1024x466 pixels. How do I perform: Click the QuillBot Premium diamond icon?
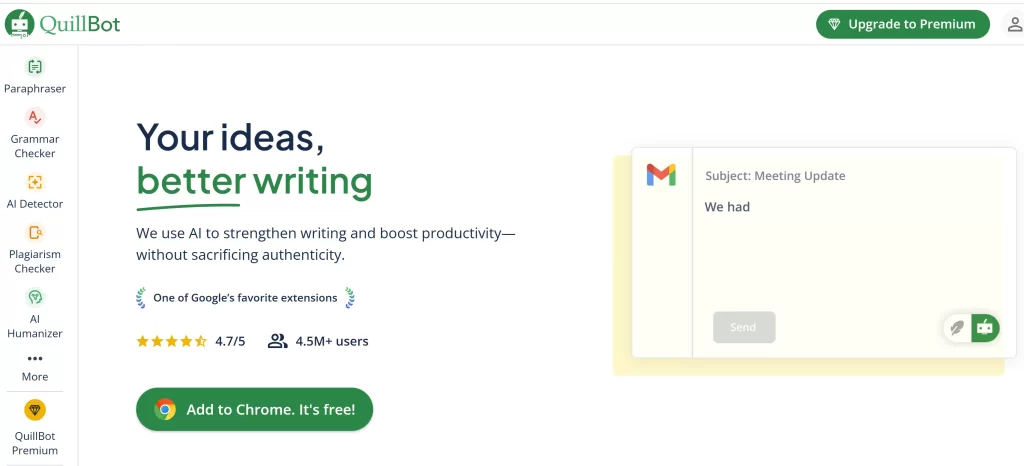coord(35,410)
